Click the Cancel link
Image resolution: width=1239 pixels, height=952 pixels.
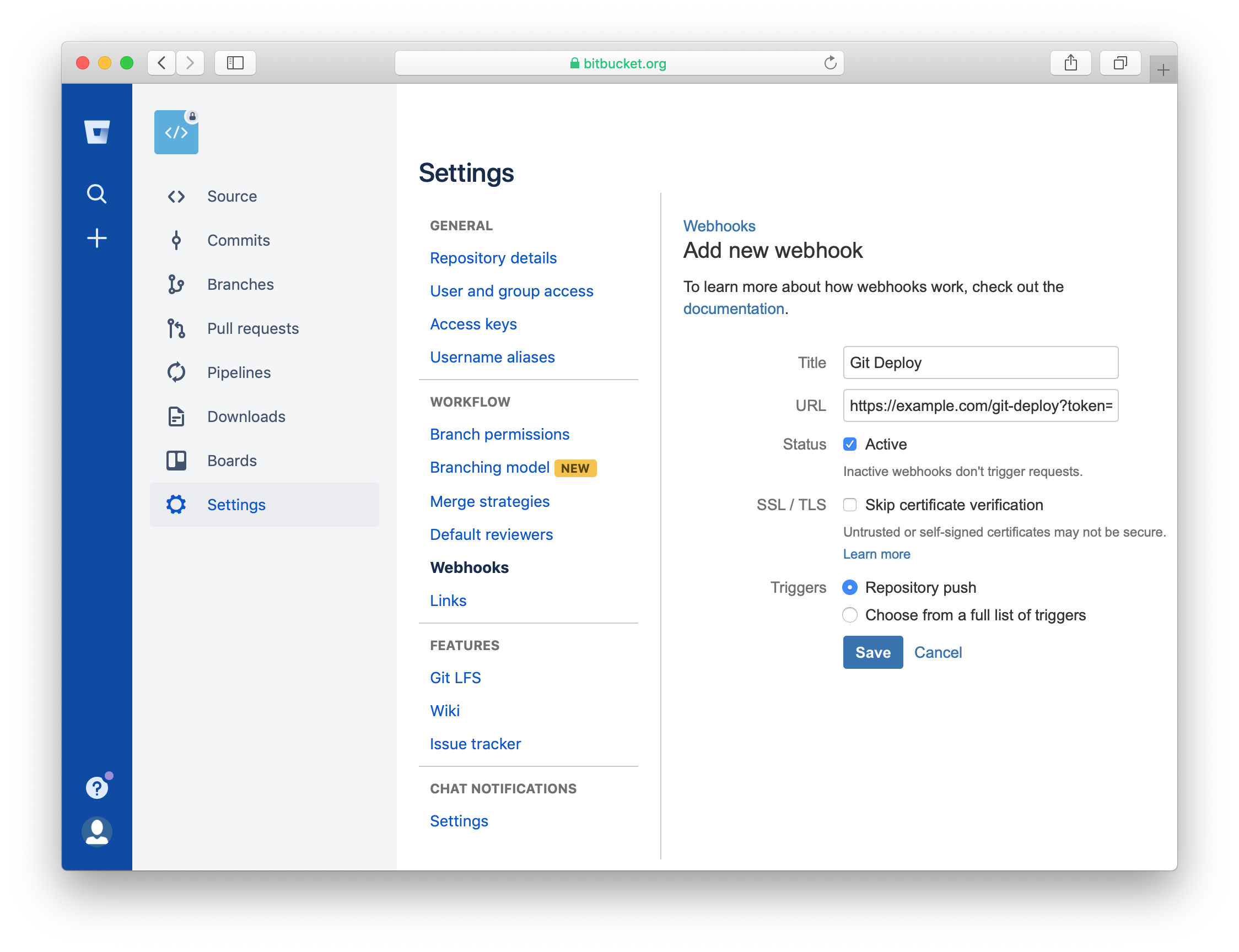(938, 652)
